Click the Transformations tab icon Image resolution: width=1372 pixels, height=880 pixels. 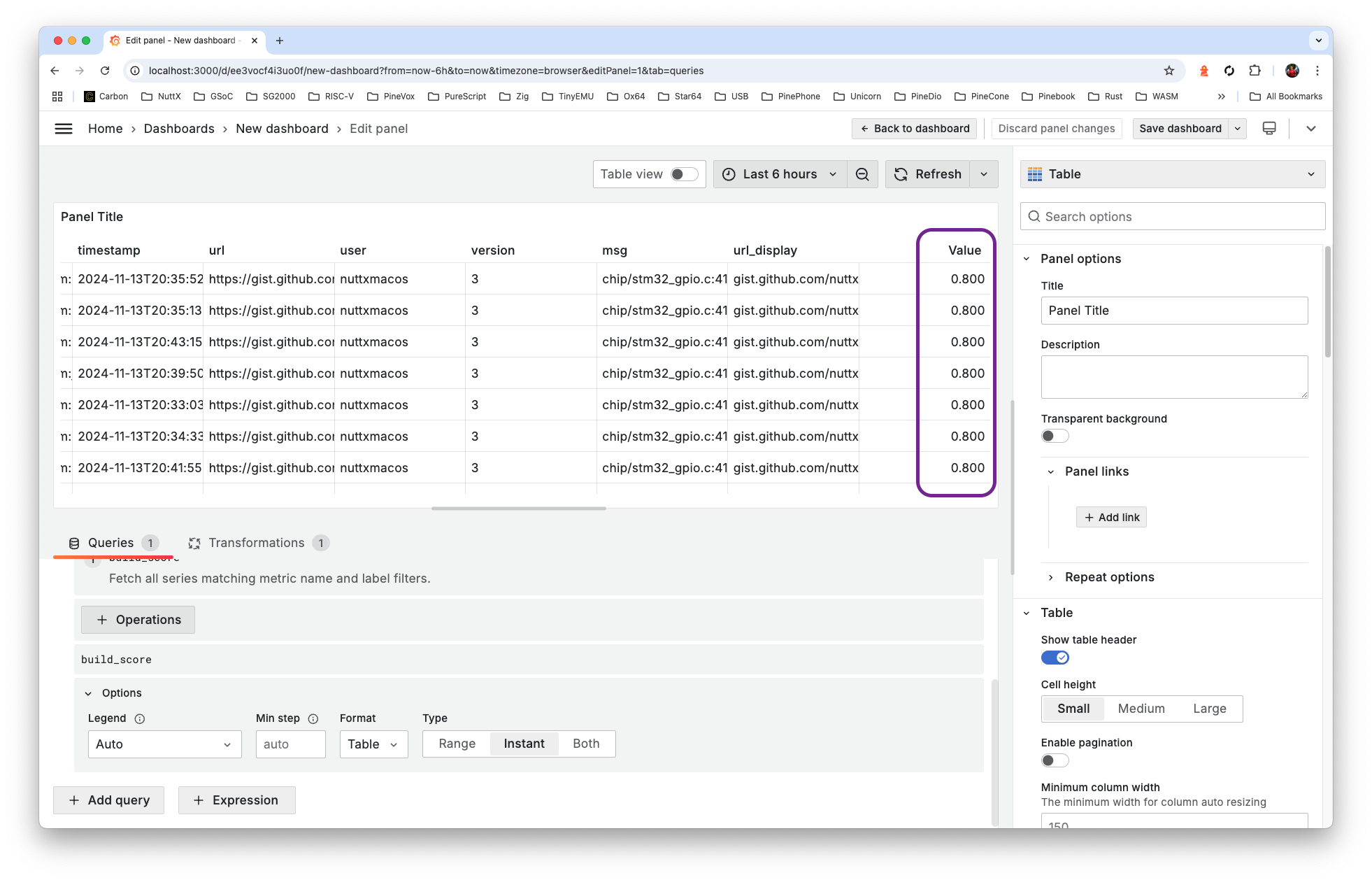[x=195, y=542]
